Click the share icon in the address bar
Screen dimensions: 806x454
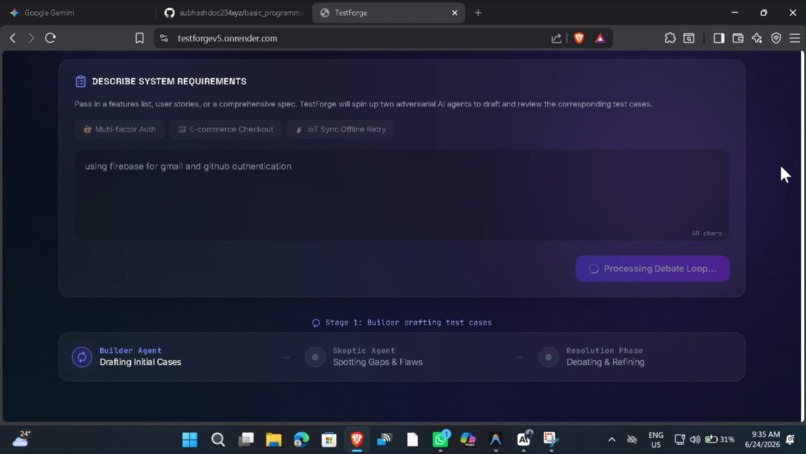(556, 38)
